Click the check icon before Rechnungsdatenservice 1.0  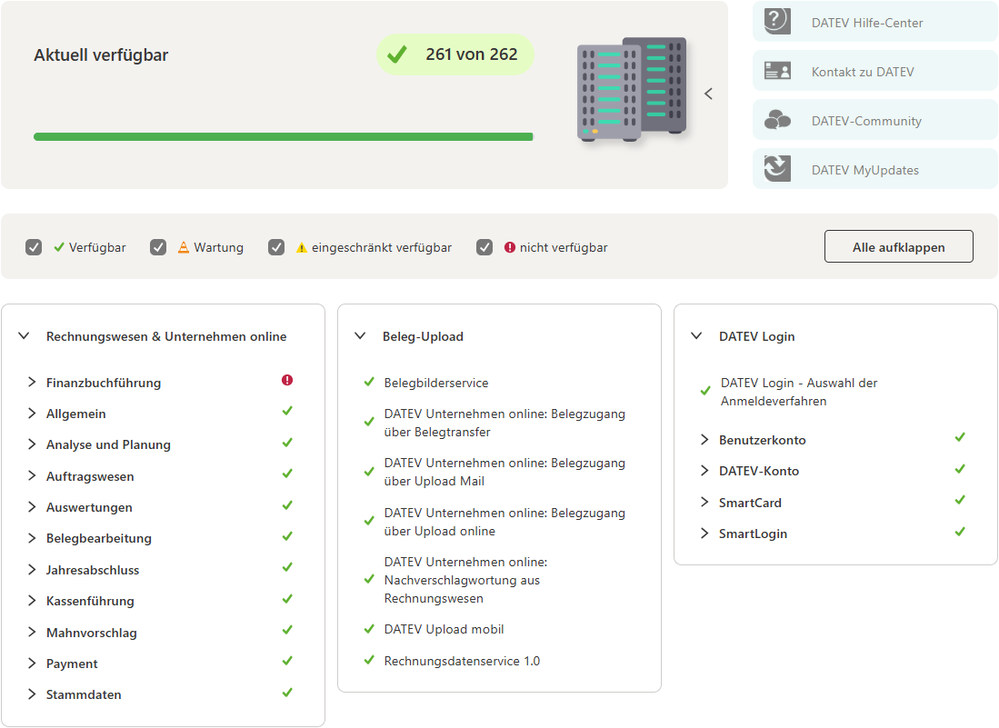pyautogui.click(x=369, y=660)
